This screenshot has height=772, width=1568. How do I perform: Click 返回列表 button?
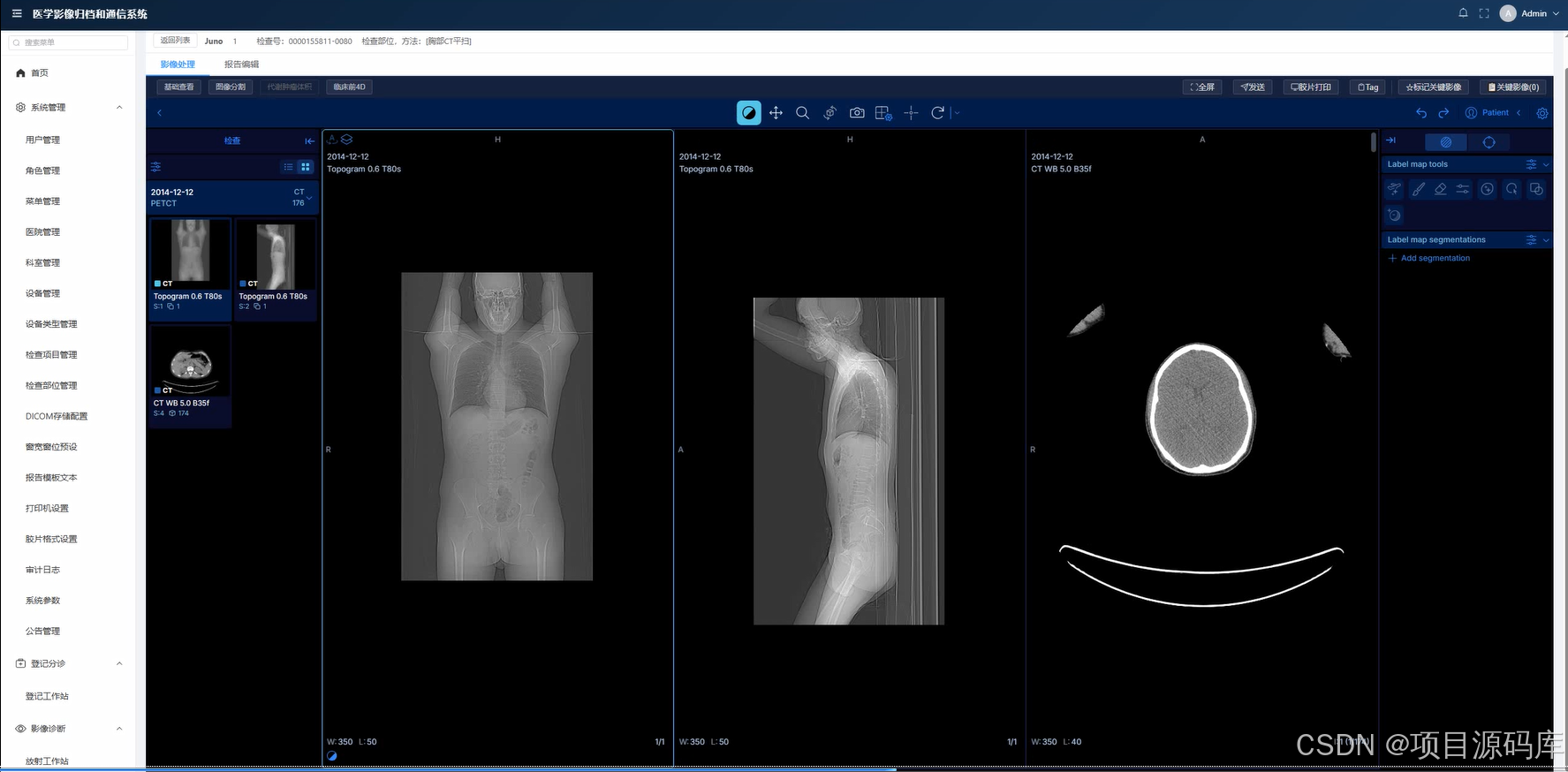point(175,41)
